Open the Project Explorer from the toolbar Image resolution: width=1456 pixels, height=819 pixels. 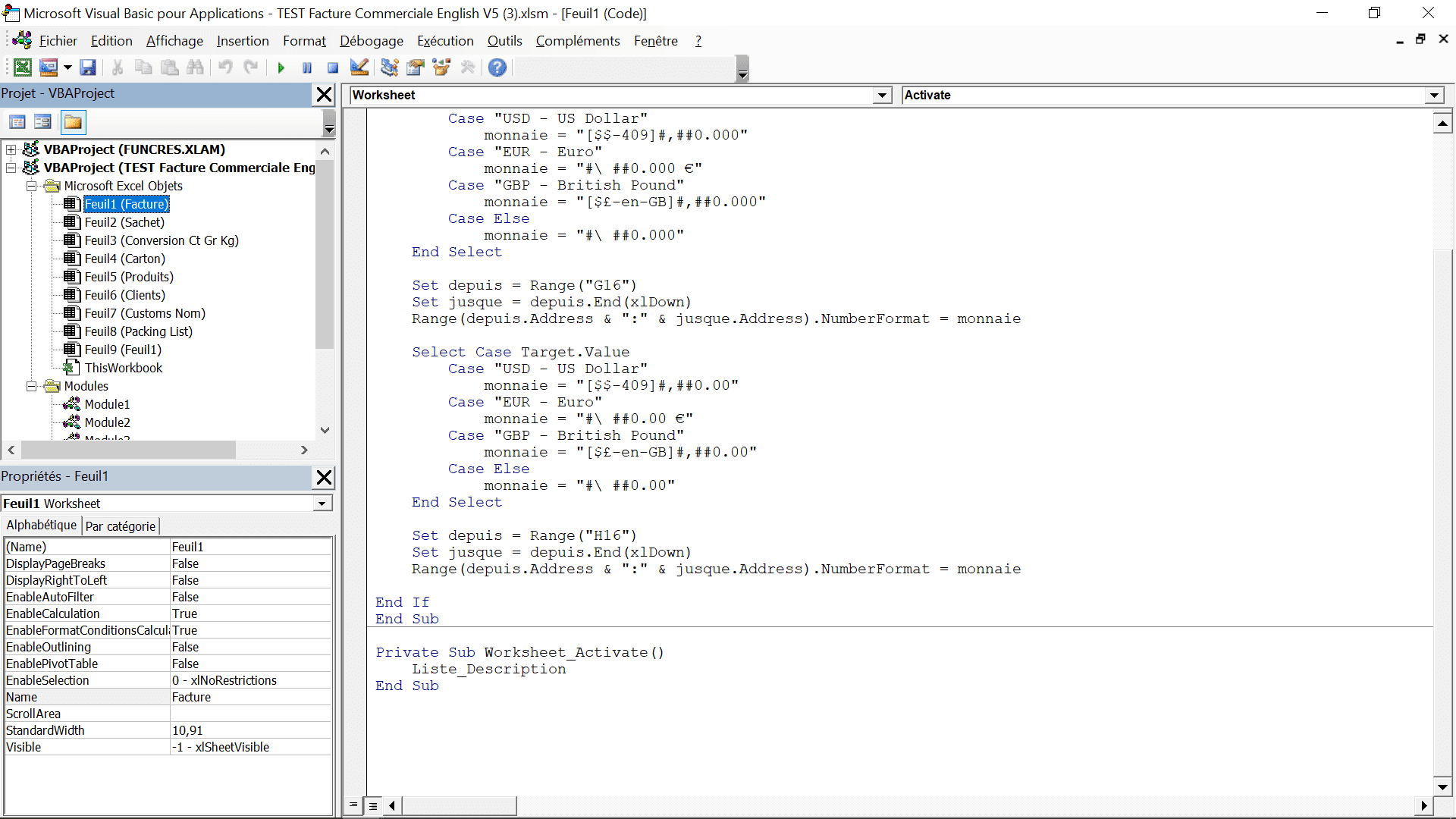tap(390, 67)
